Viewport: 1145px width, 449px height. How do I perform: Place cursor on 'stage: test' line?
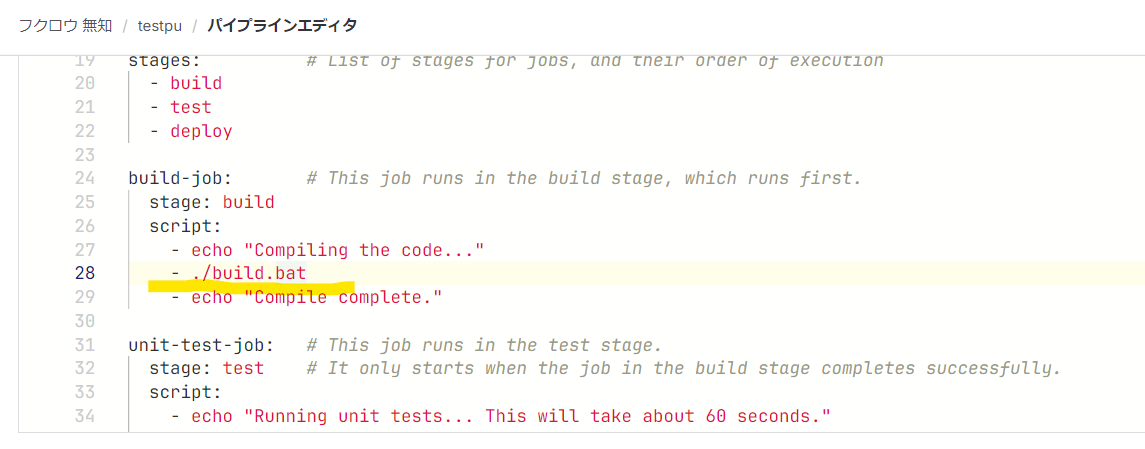click(x=207, y=369)
